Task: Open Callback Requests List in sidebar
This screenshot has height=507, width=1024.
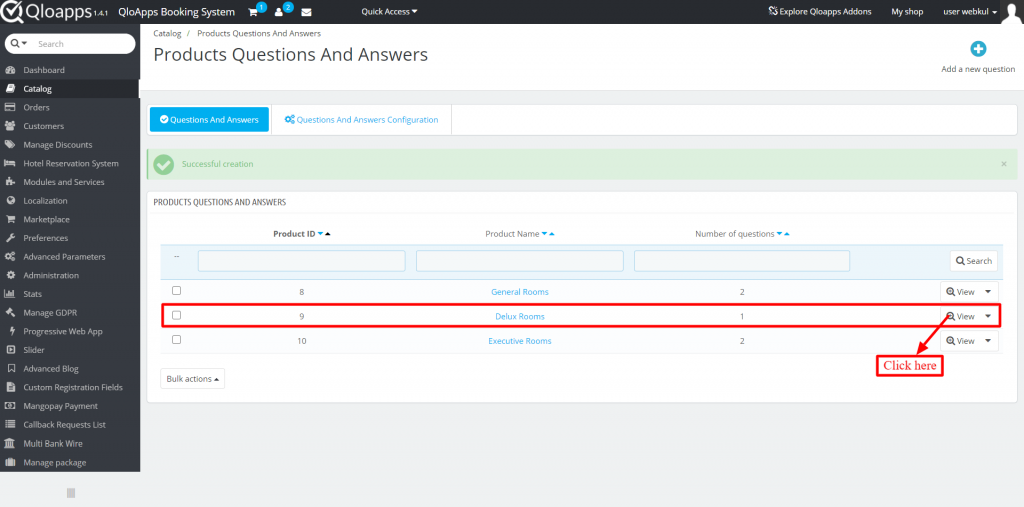Action: click(x=64, y=425)
